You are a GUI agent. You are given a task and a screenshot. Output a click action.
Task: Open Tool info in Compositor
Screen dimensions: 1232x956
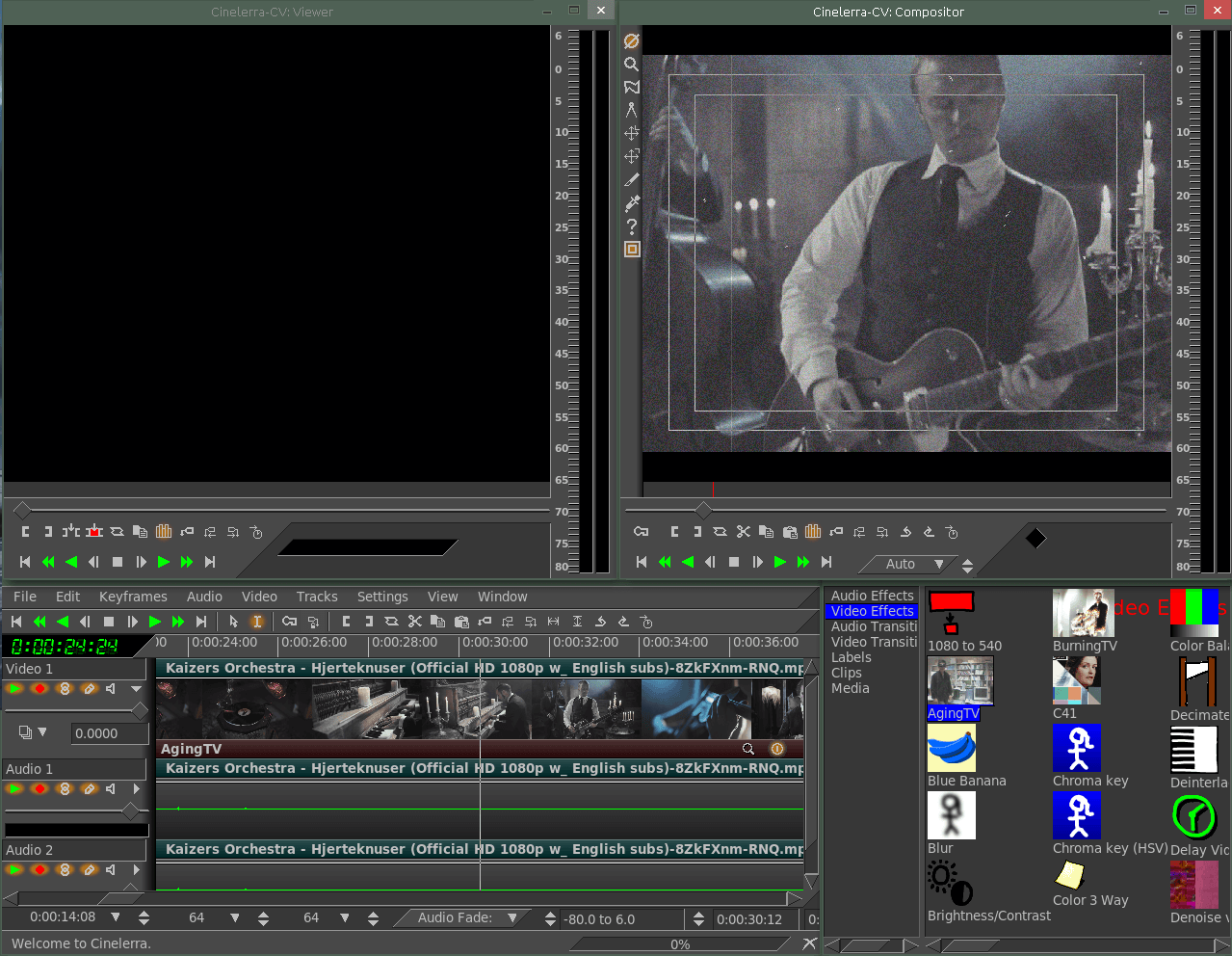[x=632, y=226]
